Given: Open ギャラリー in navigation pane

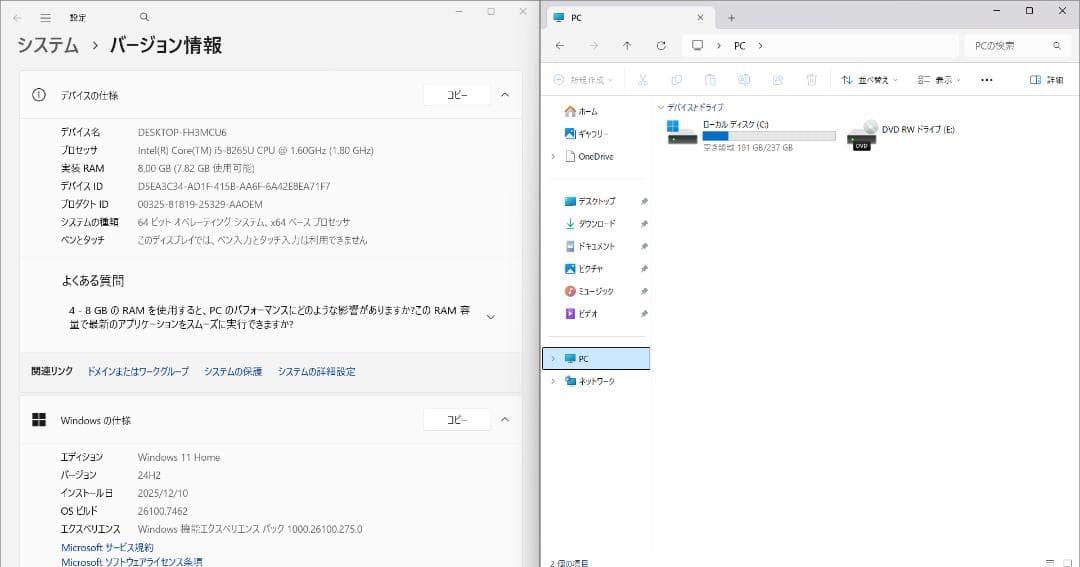Looking at the screenshot, I should 586,134.
